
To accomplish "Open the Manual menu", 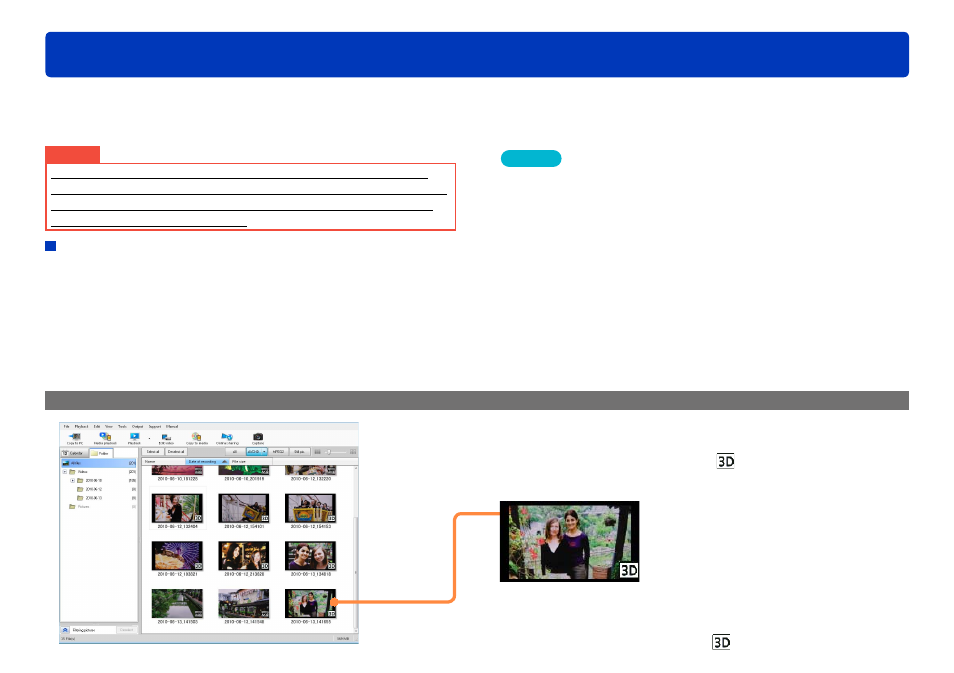I will click(172, 427).
